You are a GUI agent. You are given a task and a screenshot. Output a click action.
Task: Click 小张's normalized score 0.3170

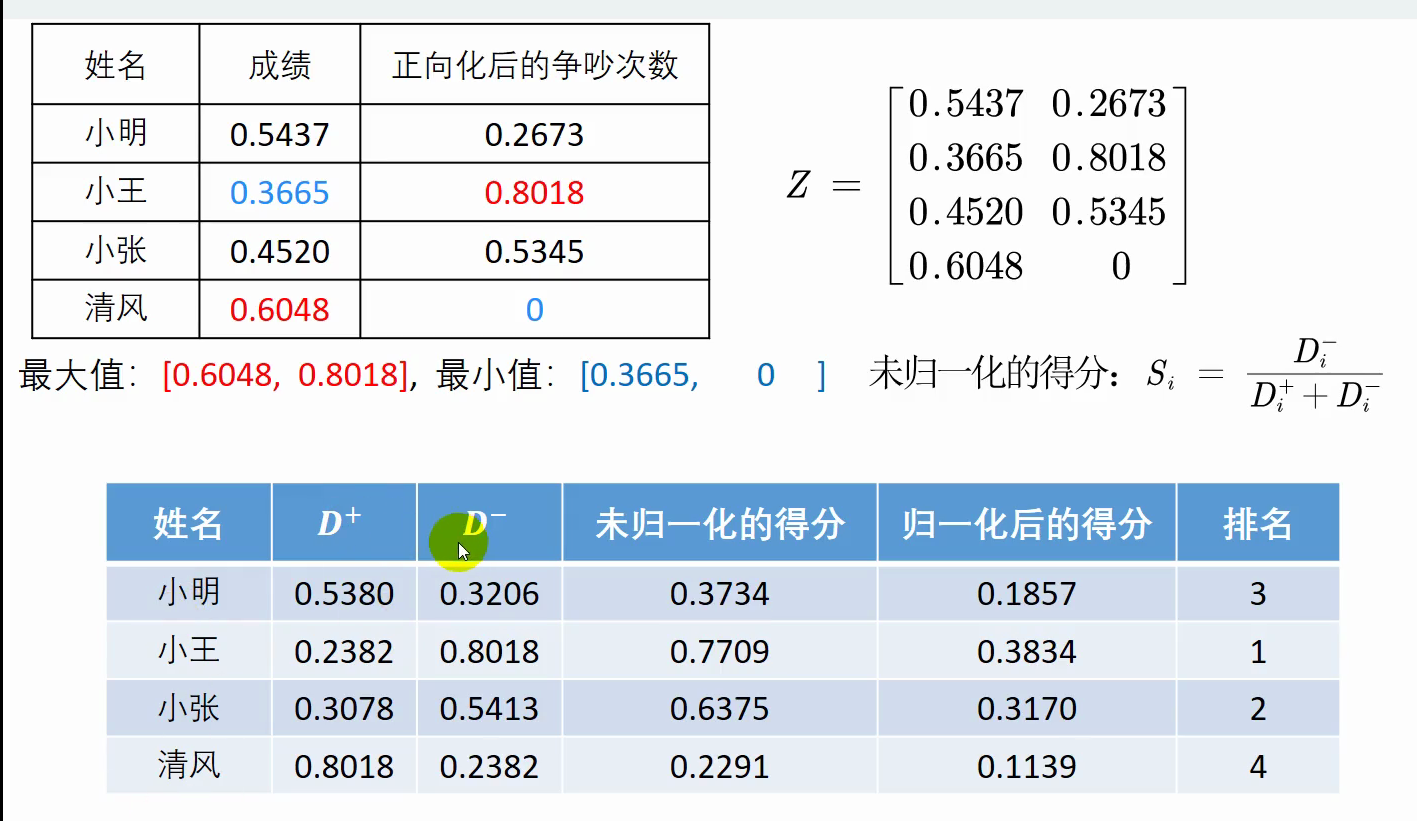click(x=1027, y=709)
